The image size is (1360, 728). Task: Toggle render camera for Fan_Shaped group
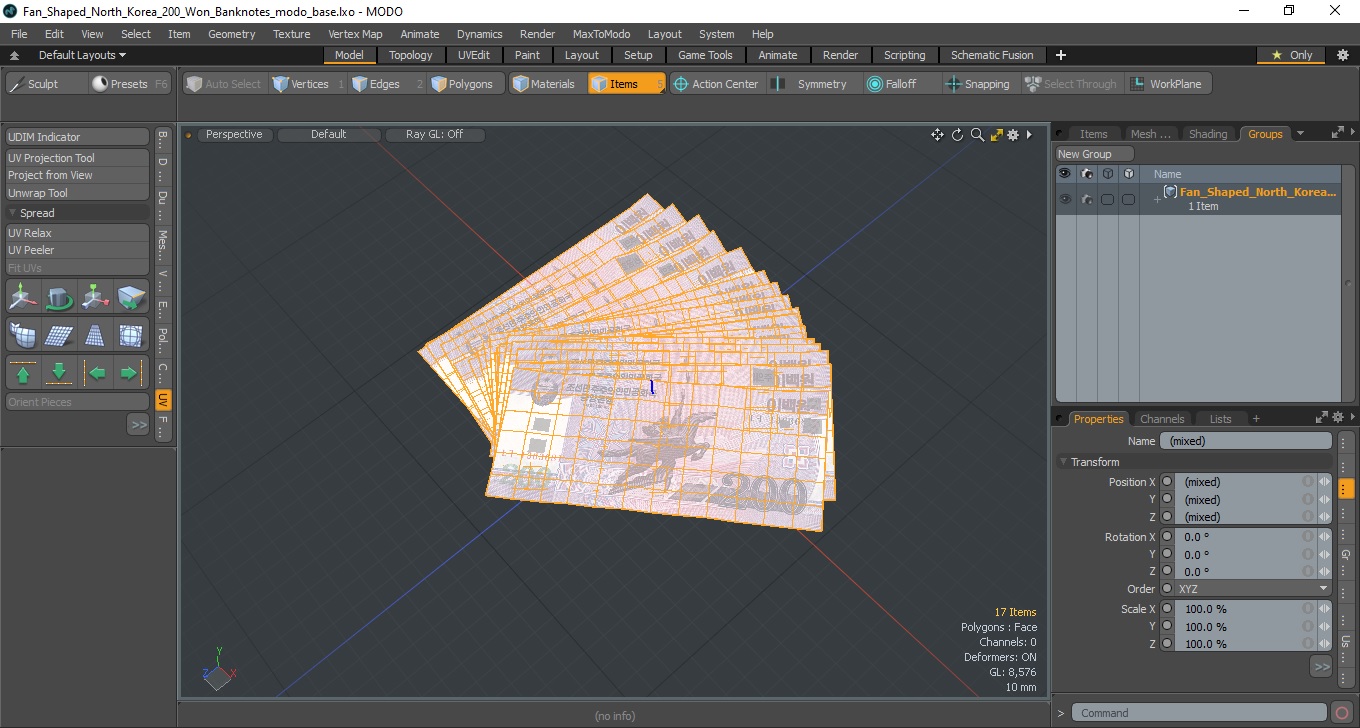click(1086, 199)
